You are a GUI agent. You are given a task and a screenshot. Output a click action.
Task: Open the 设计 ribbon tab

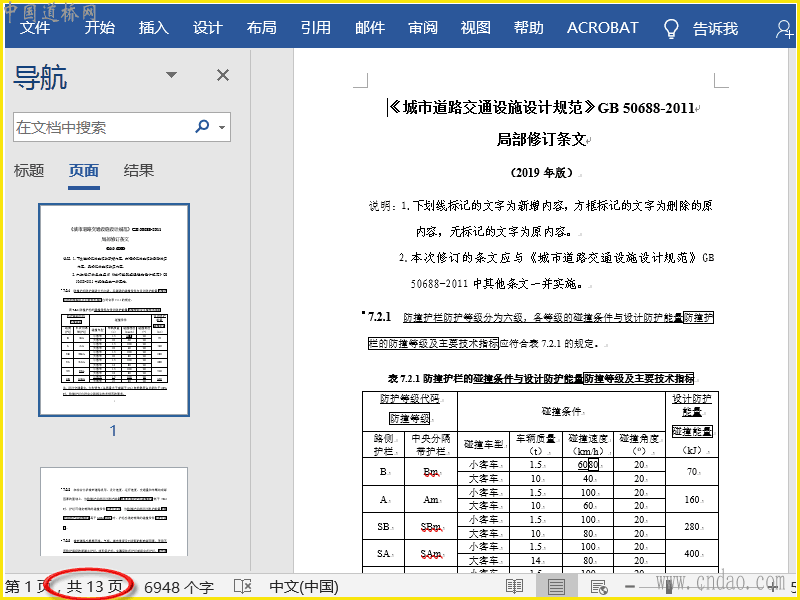coord(208,28)
